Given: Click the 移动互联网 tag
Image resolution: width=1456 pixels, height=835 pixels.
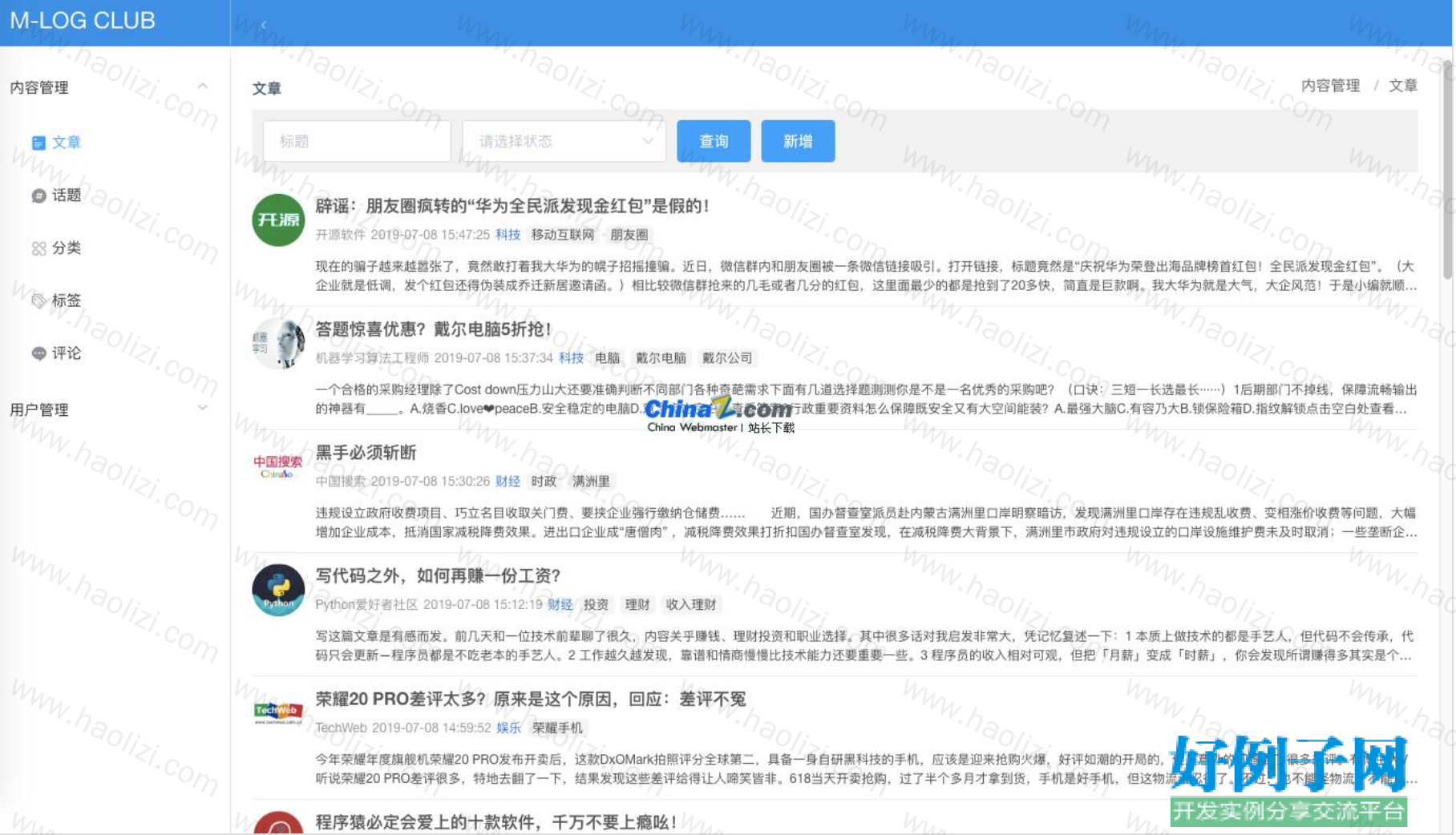Looking at the screenshot, I should point(563,235).
